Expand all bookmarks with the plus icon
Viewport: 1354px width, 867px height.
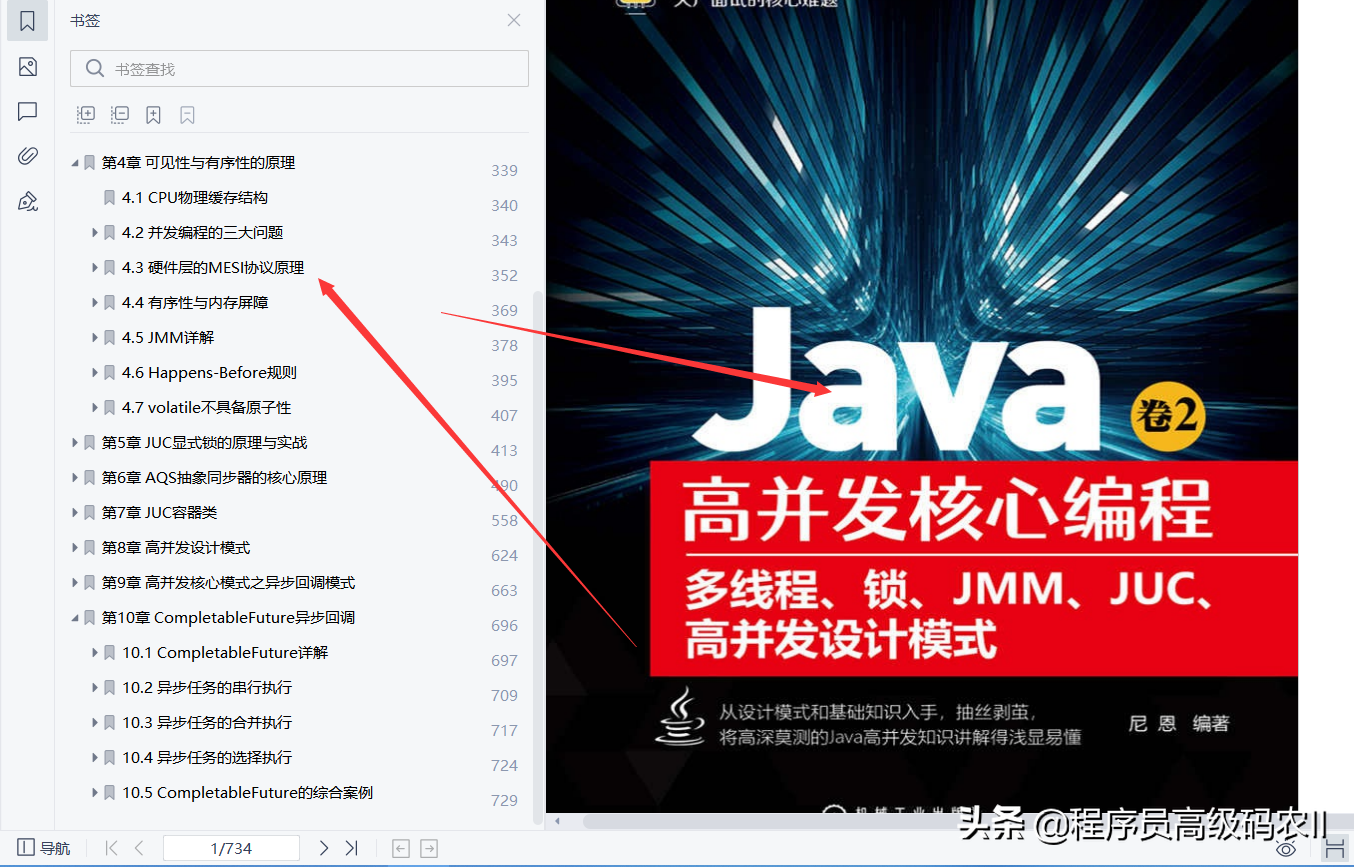(86, 114)
